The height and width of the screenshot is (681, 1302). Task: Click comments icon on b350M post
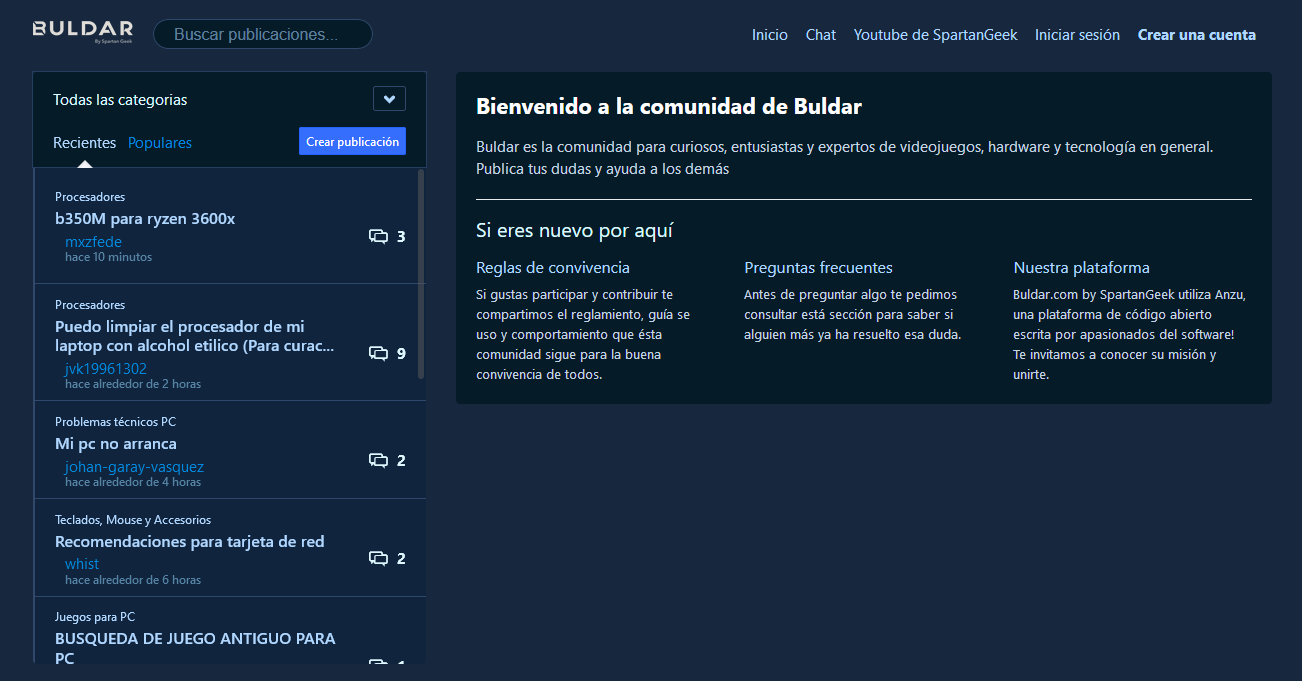tap(378, 237)
